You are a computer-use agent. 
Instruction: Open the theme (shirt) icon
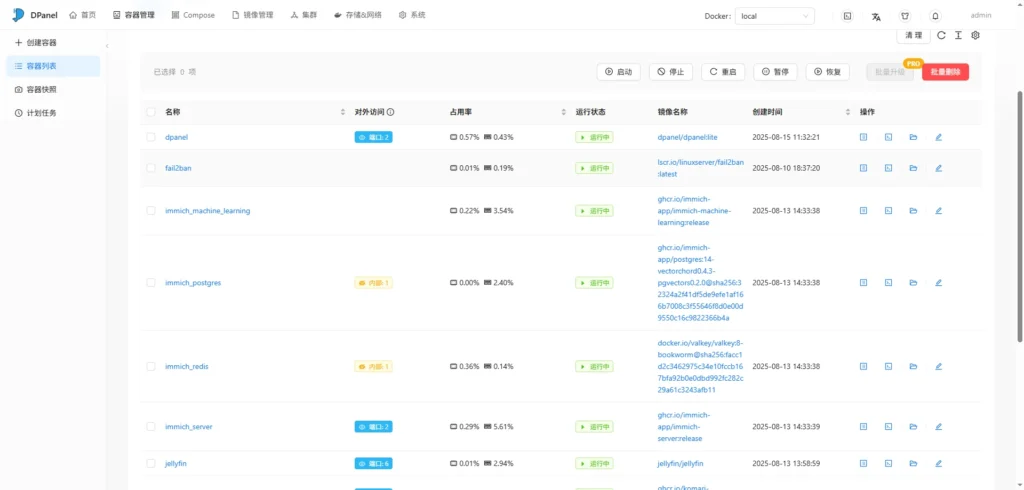click(x=905, y=16)
